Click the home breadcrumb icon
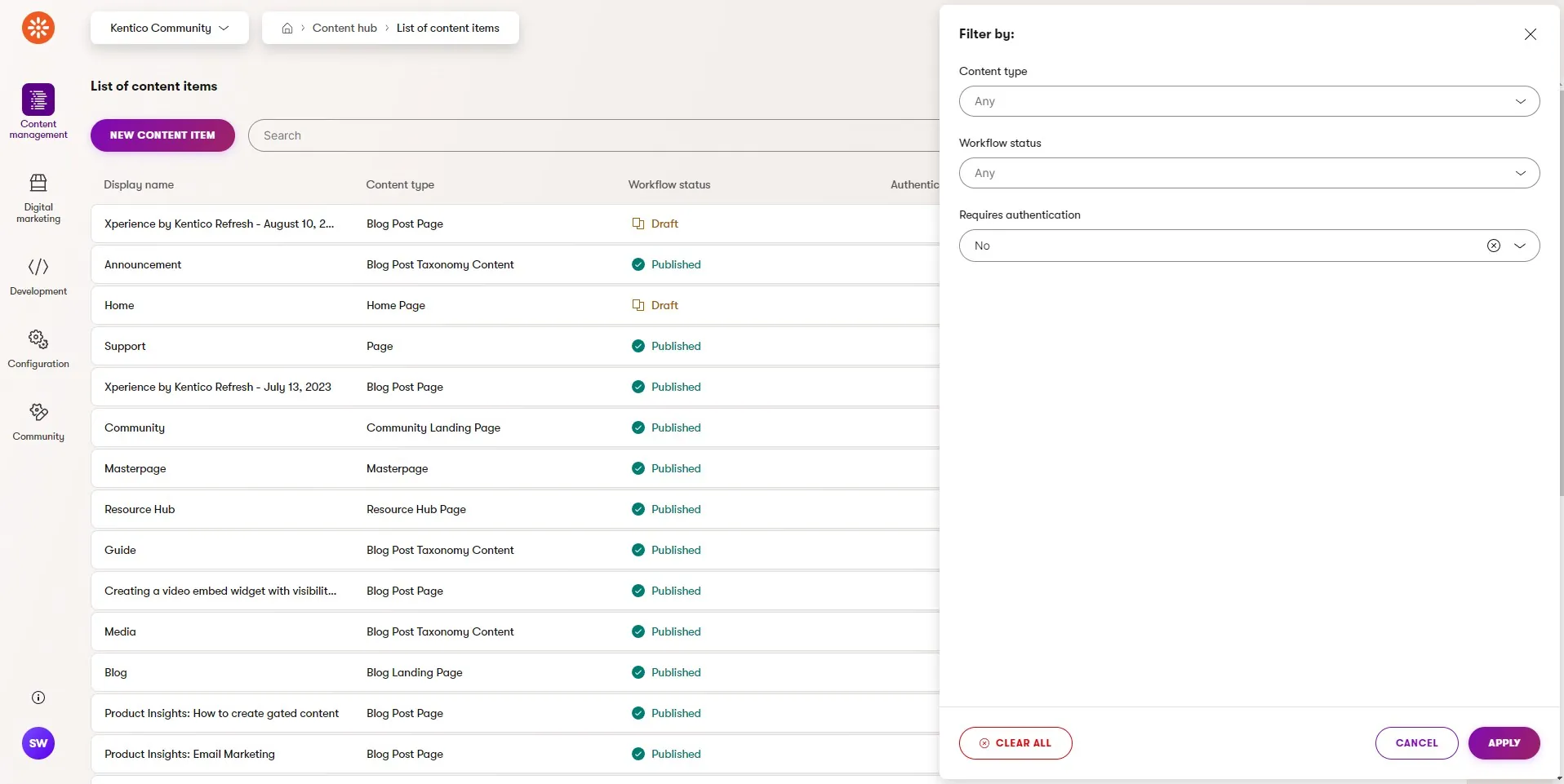This screenshot has width=1564, height=784. 287,28
